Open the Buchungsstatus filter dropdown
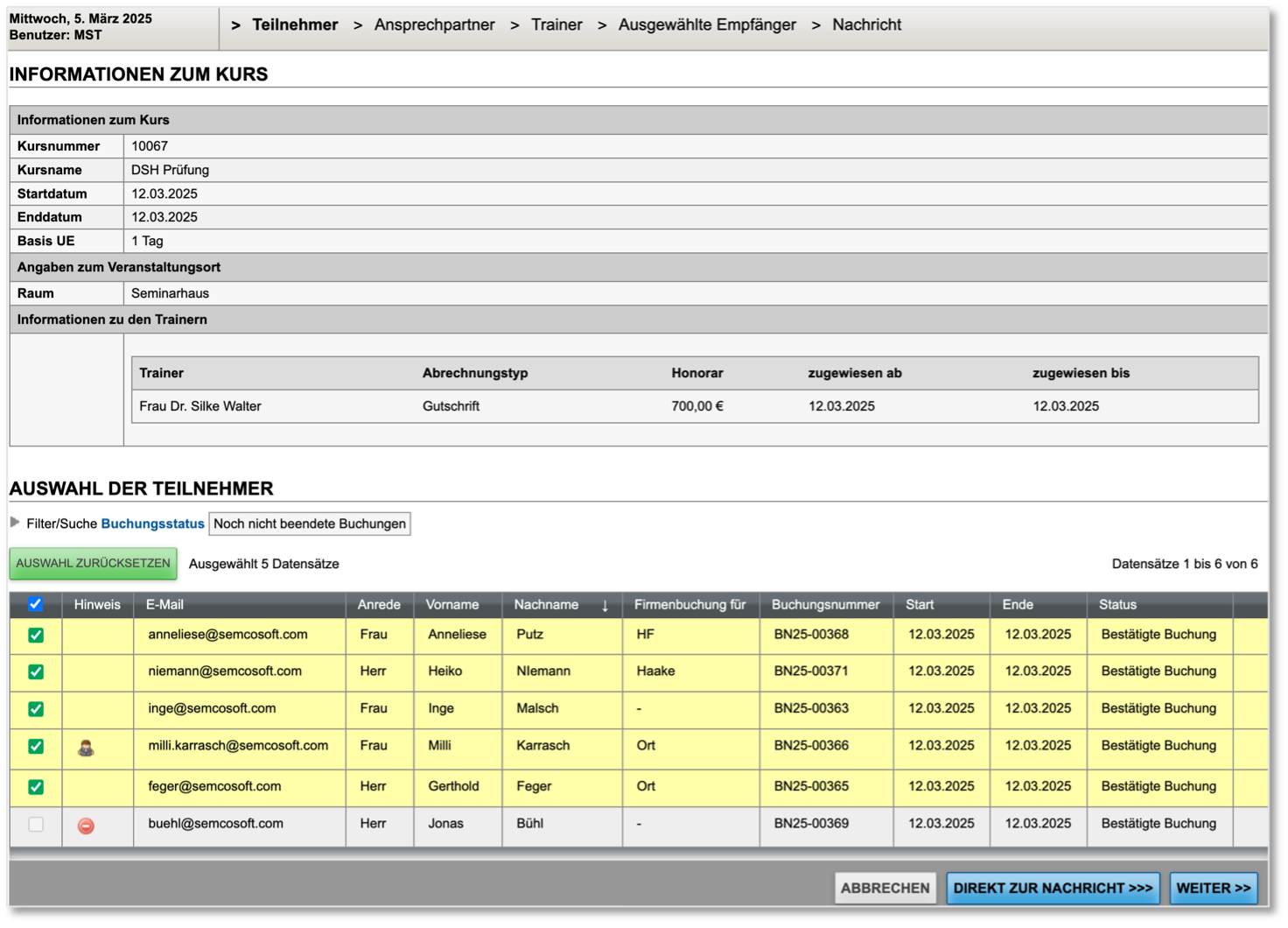The width and height of the screenshot is (1288, 928). (310, 524)
